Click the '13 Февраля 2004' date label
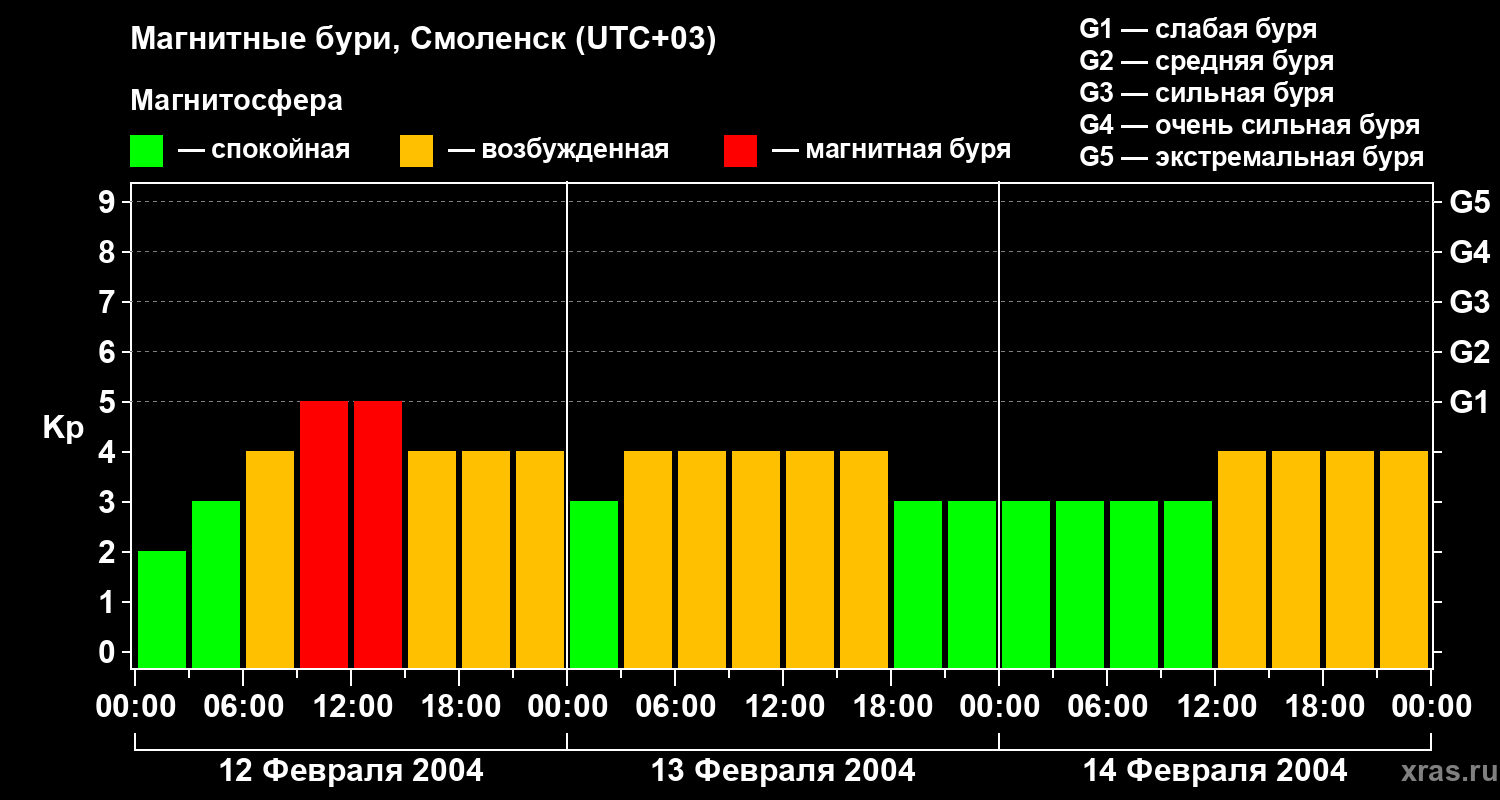This screenshot has width=1500, height=800. pyautogui.click(x=783, y=770)
